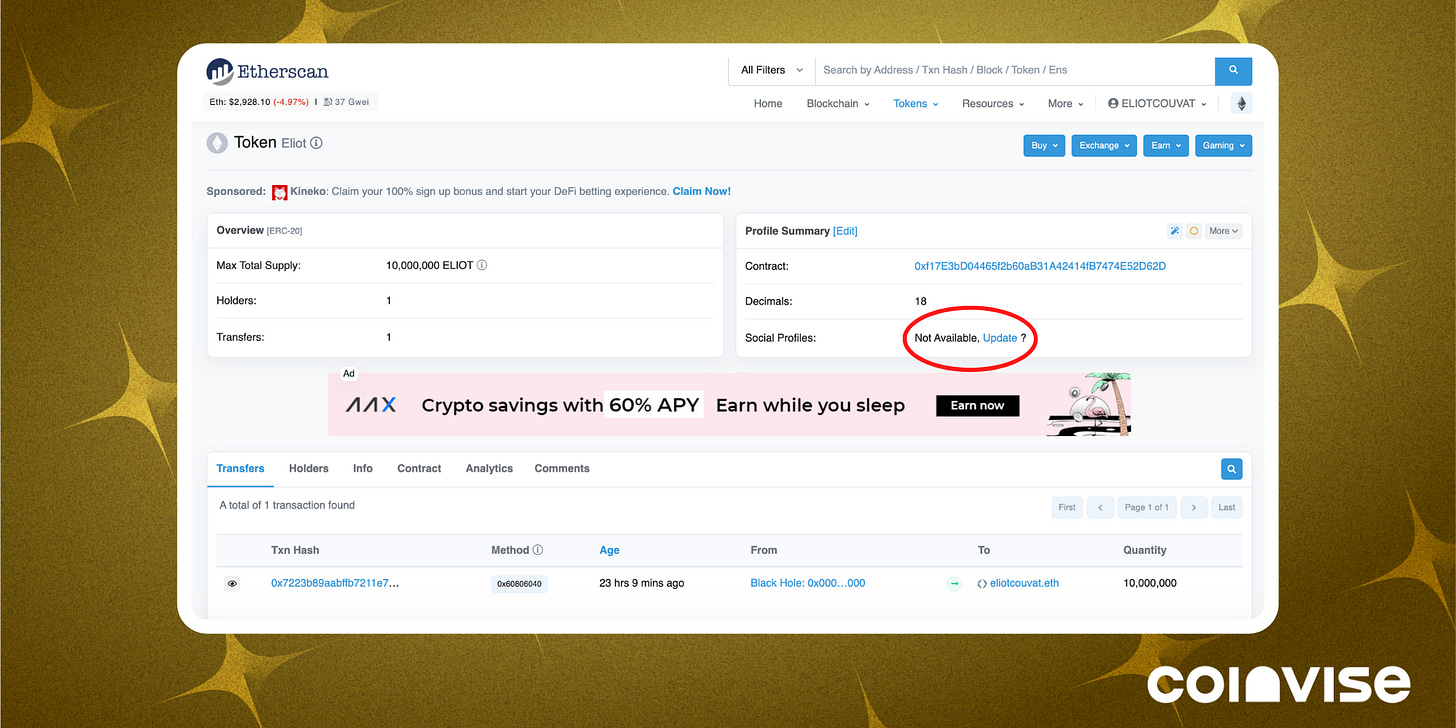Click the search by address input field
Image resolution: width=1456 pixels, height=728 pixels.
1015,70
